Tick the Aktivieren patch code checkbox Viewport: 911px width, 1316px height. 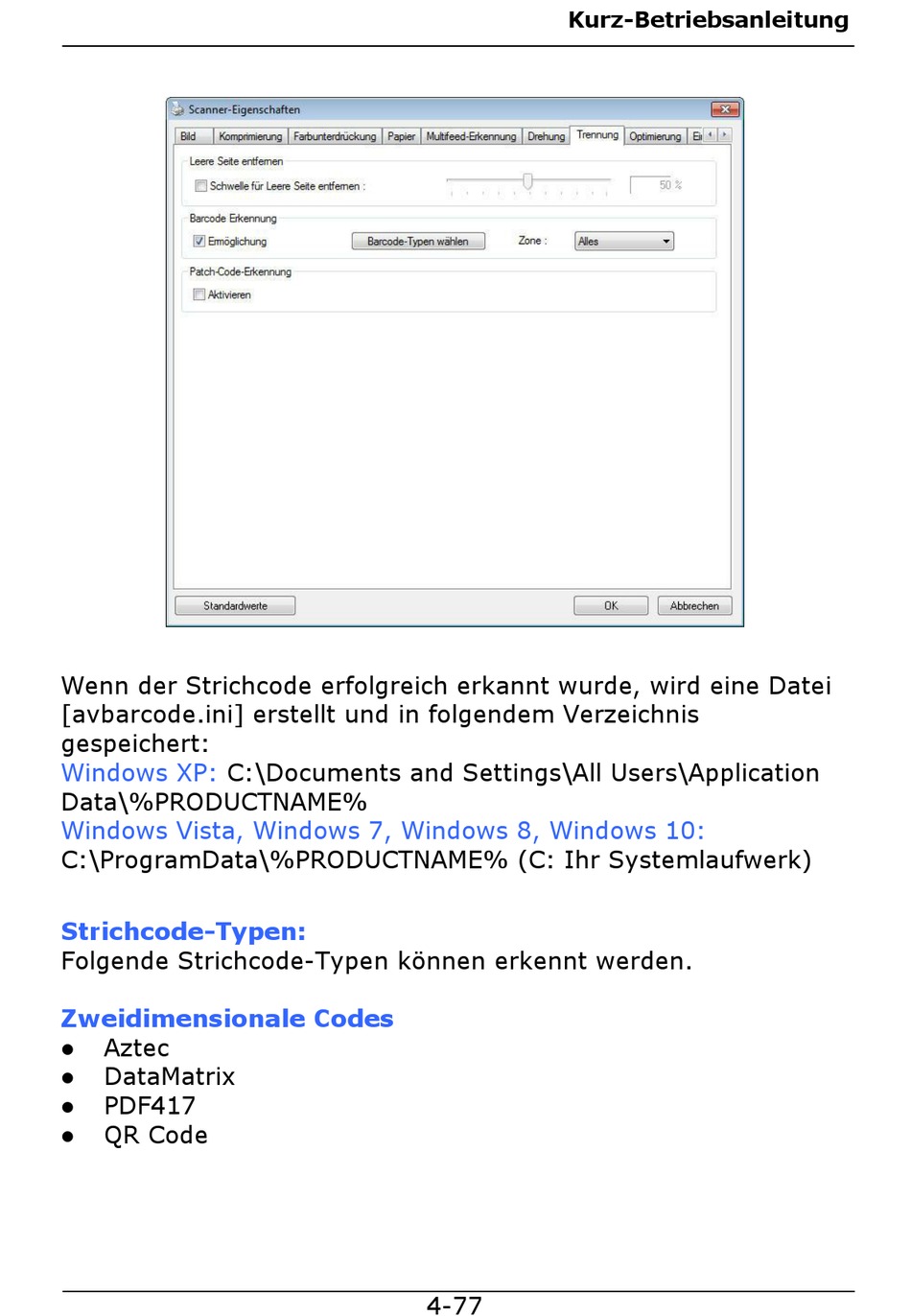pyautogui.click(x=199, y=295)
